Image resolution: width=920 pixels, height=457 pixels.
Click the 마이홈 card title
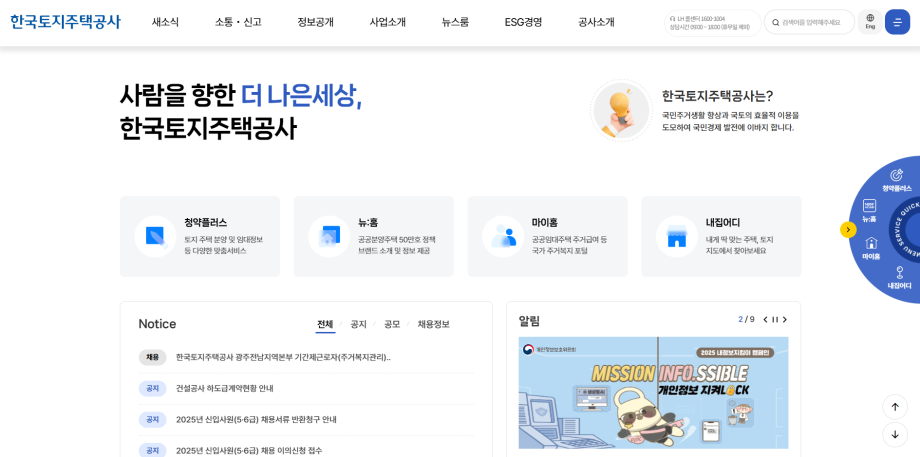click(x=544, y=223)
